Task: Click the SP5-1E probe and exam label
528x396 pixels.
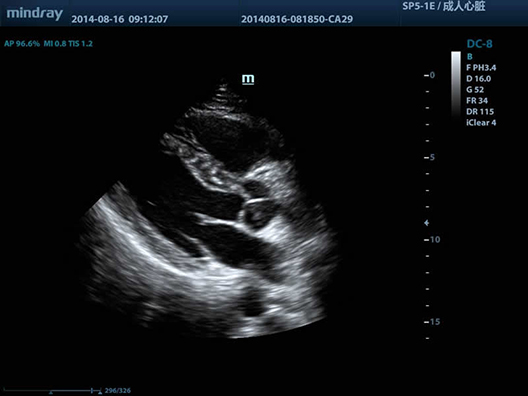Action: 444,6
